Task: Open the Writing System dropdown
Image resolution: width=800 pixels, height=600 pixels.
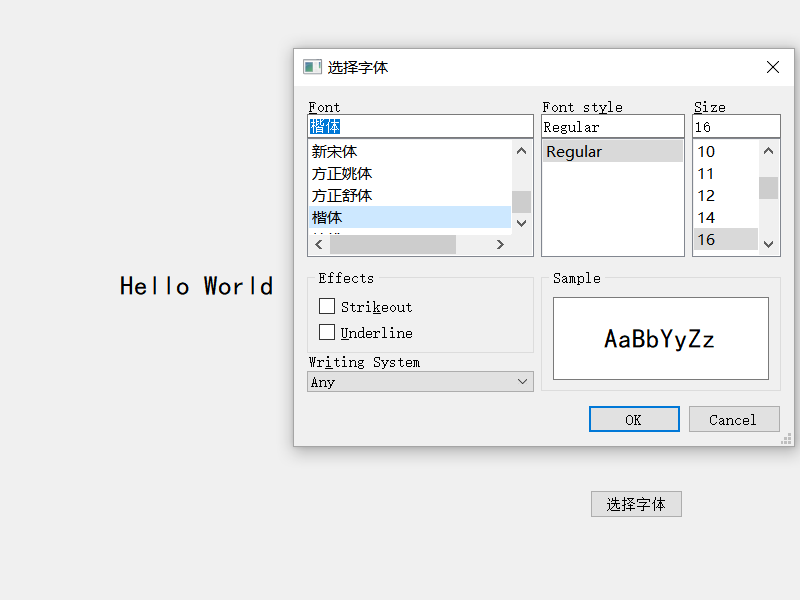Action: pos(420,382)
